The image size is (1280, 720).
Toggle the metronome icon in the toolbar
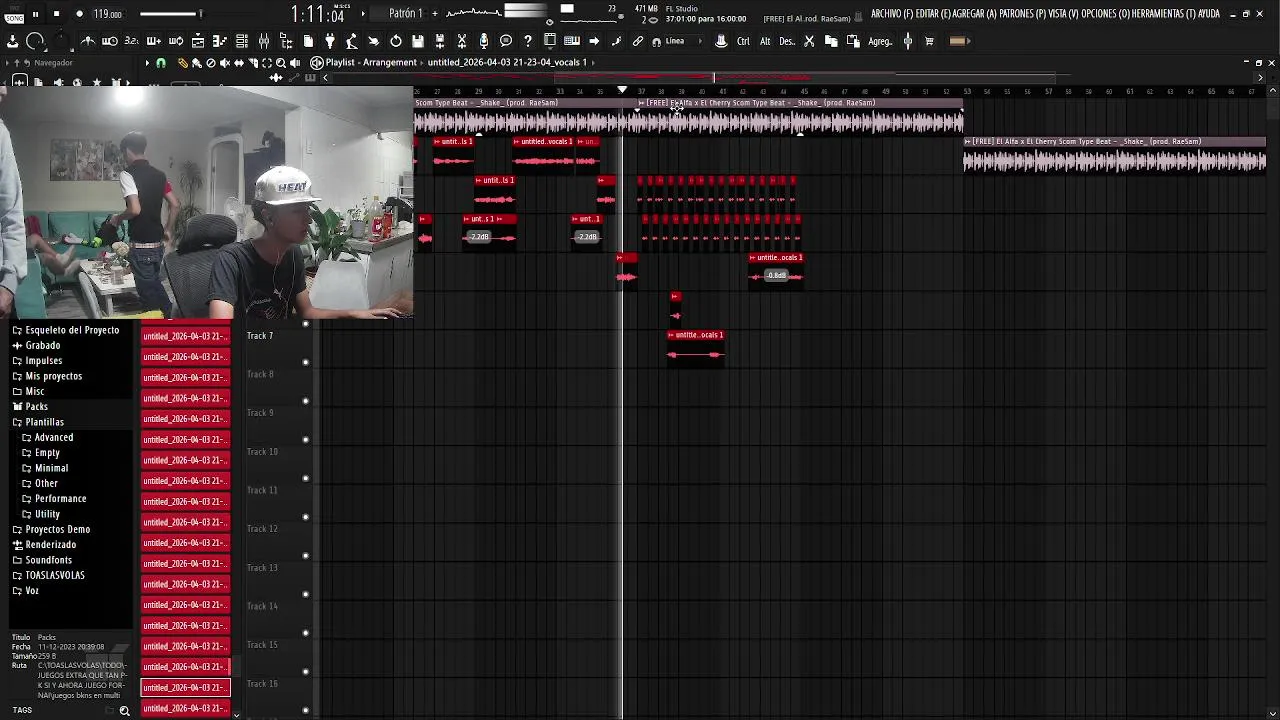(88, 41)
